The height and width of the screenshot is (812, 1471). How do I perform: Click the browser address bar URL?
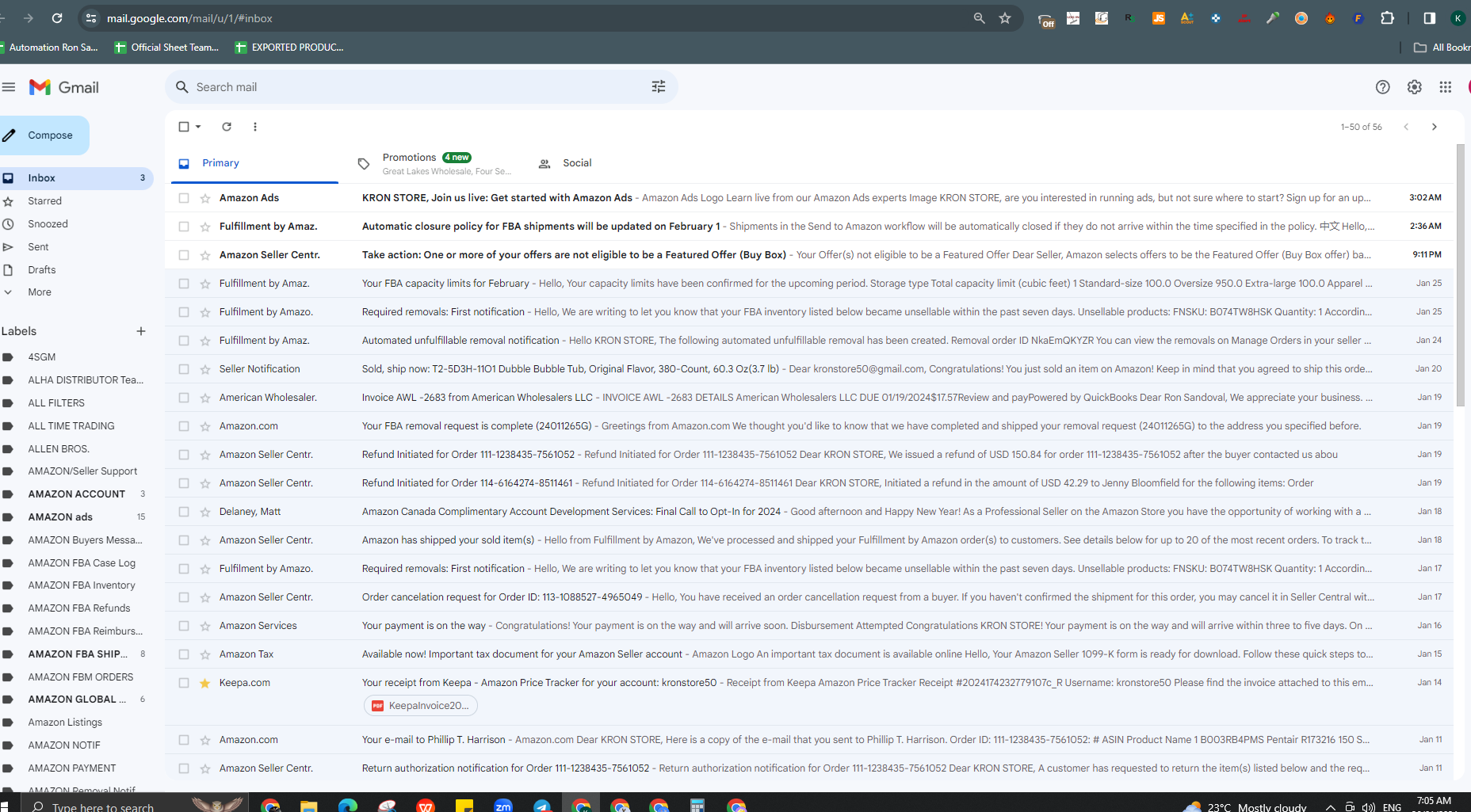pyautogui.click(x=189, y=18)
